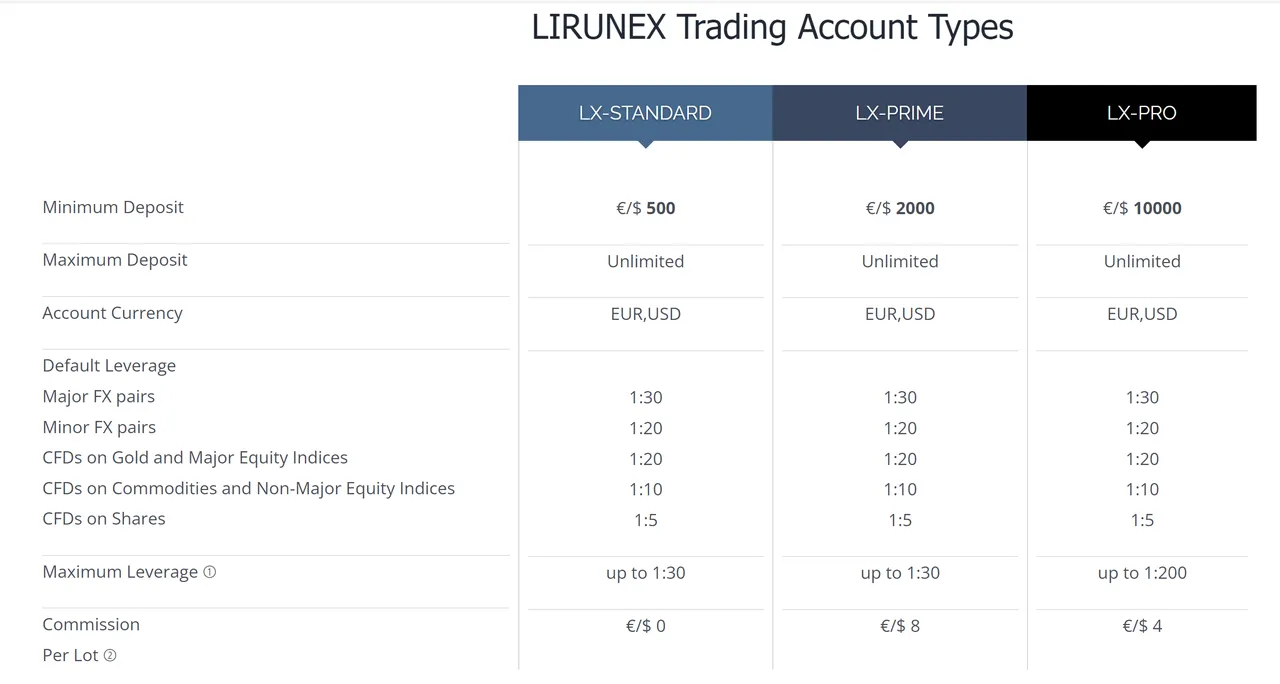
Task: Click 1:5 shares value under LX-STANDARD
Action: pyautogui.click(x=646, y=520)
